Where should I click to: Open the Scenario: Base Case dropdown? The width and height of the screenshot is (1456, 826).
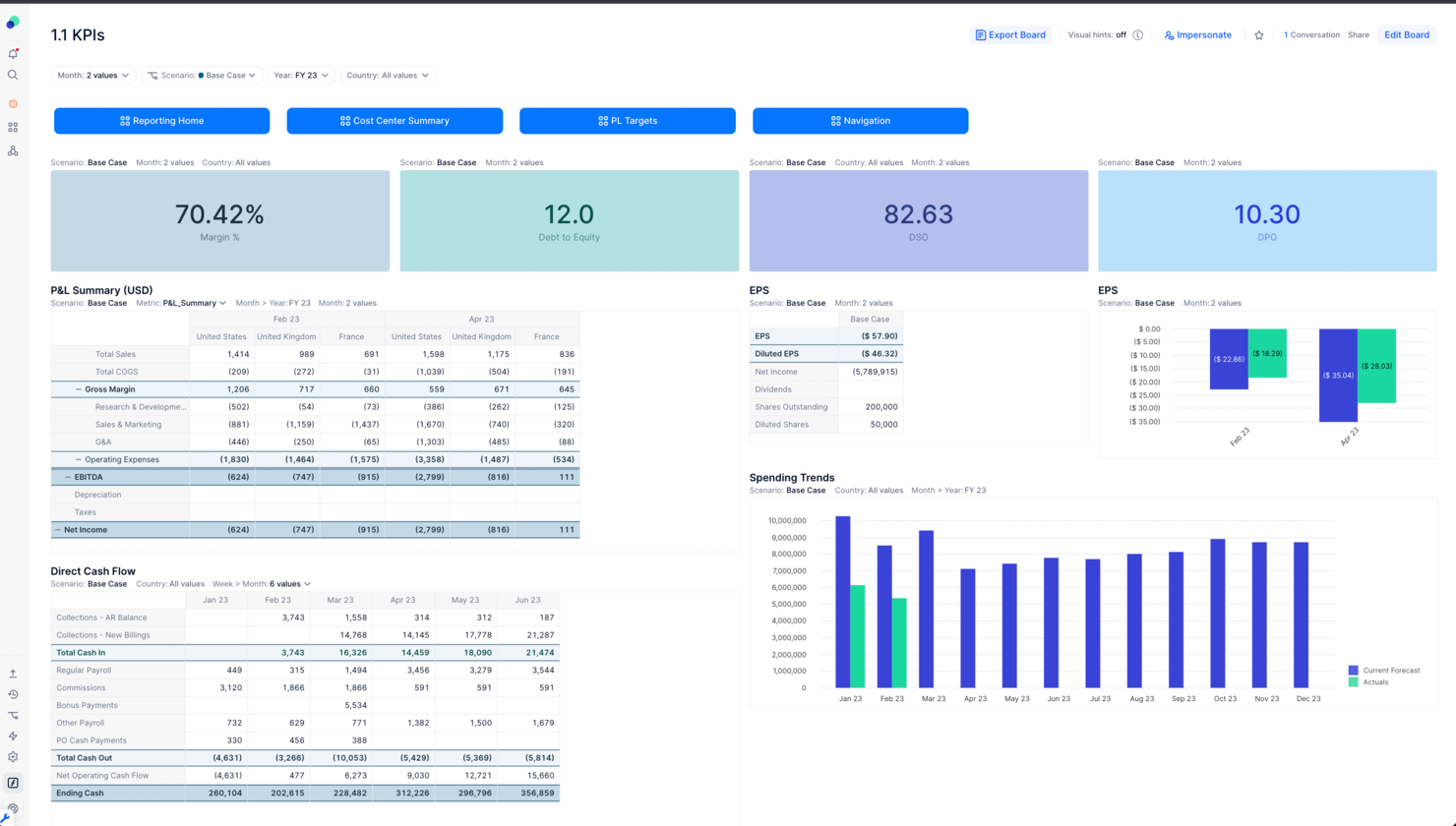[x=202, y=75]
